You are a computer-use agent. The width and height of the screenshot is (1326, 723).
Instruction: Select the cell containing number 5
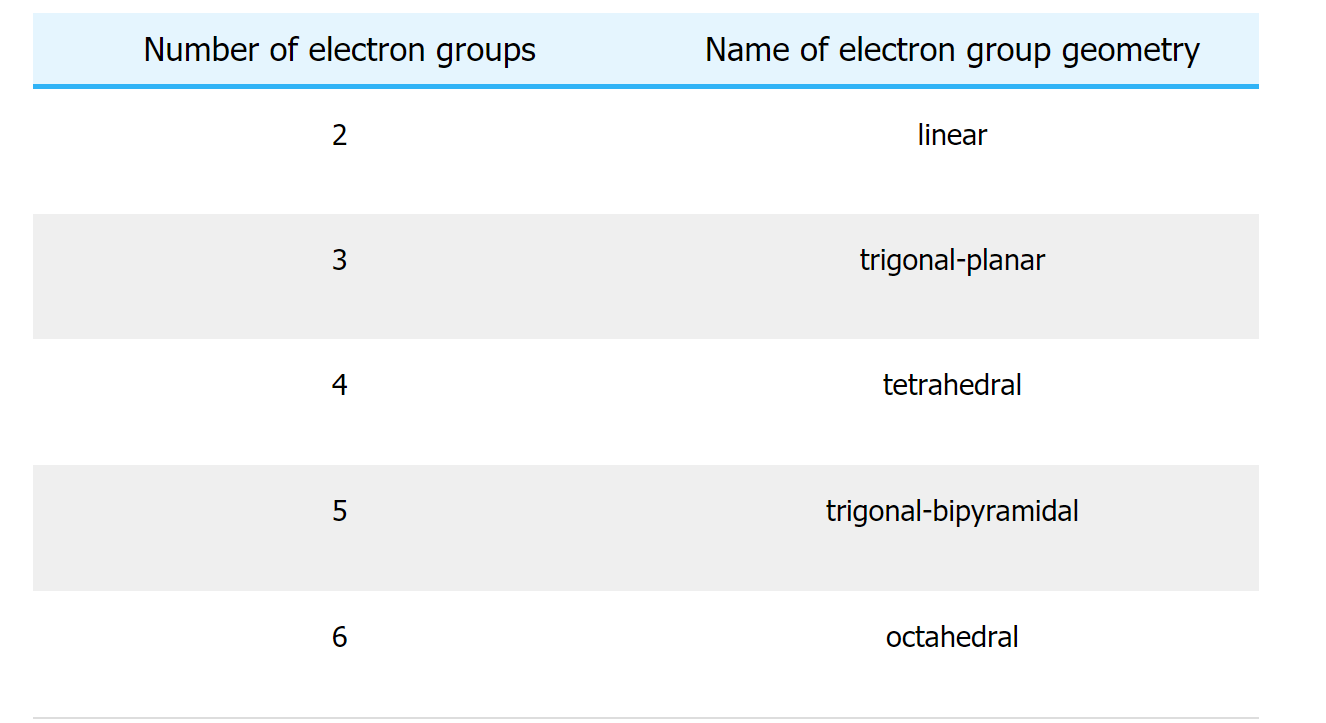click(x=340, y=511)
